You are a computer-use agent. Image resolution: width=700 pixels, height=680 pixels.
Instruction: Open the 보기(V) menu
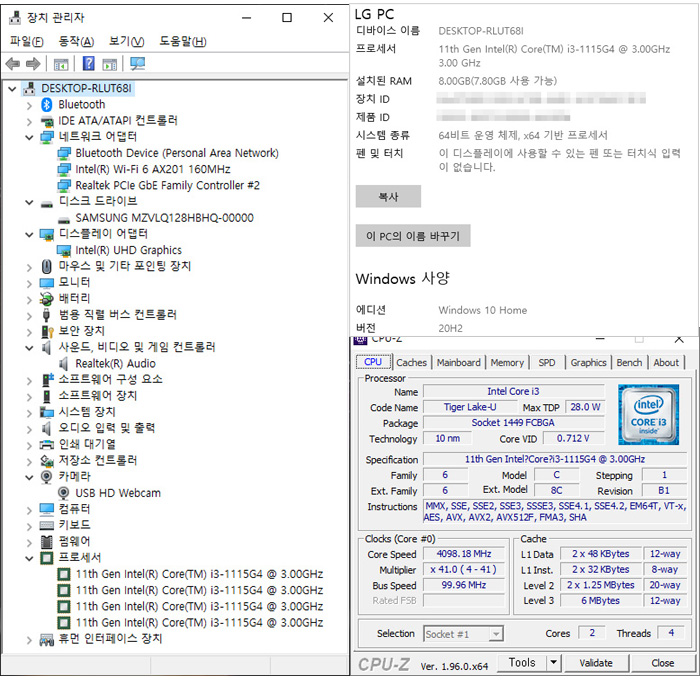(127, 42)
